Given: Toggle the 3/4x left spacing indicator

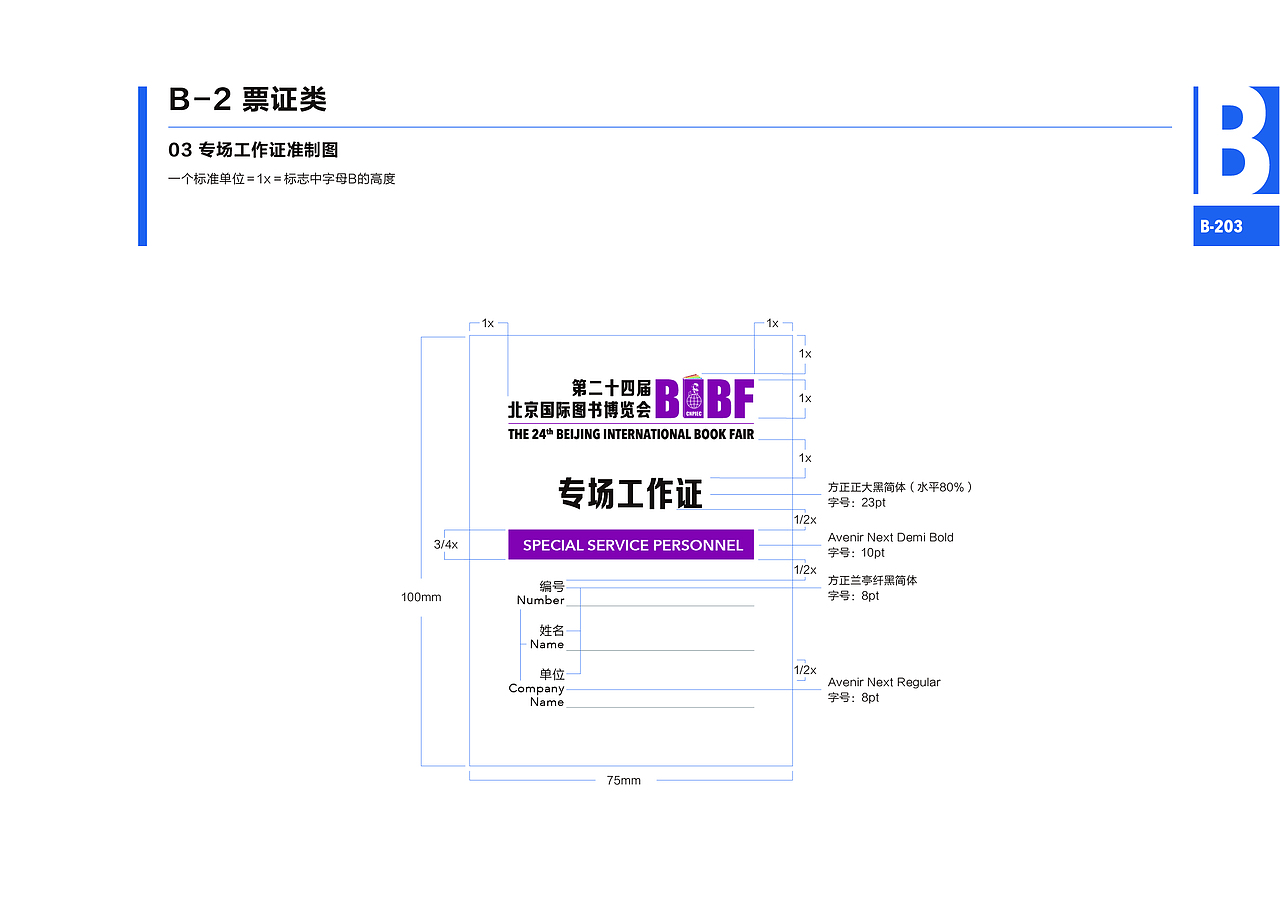Looking at the screenshot, I should tap(444, 545).
